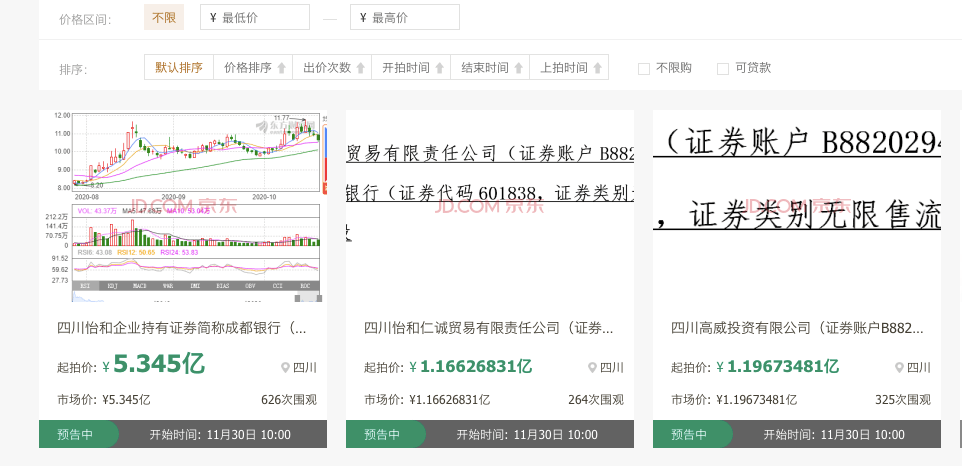Screen dimensions: 962x466
Task: Click the location pin icon in the 1.19673481亿 listing
Action: pyautogui.click(x=899, y=367)
